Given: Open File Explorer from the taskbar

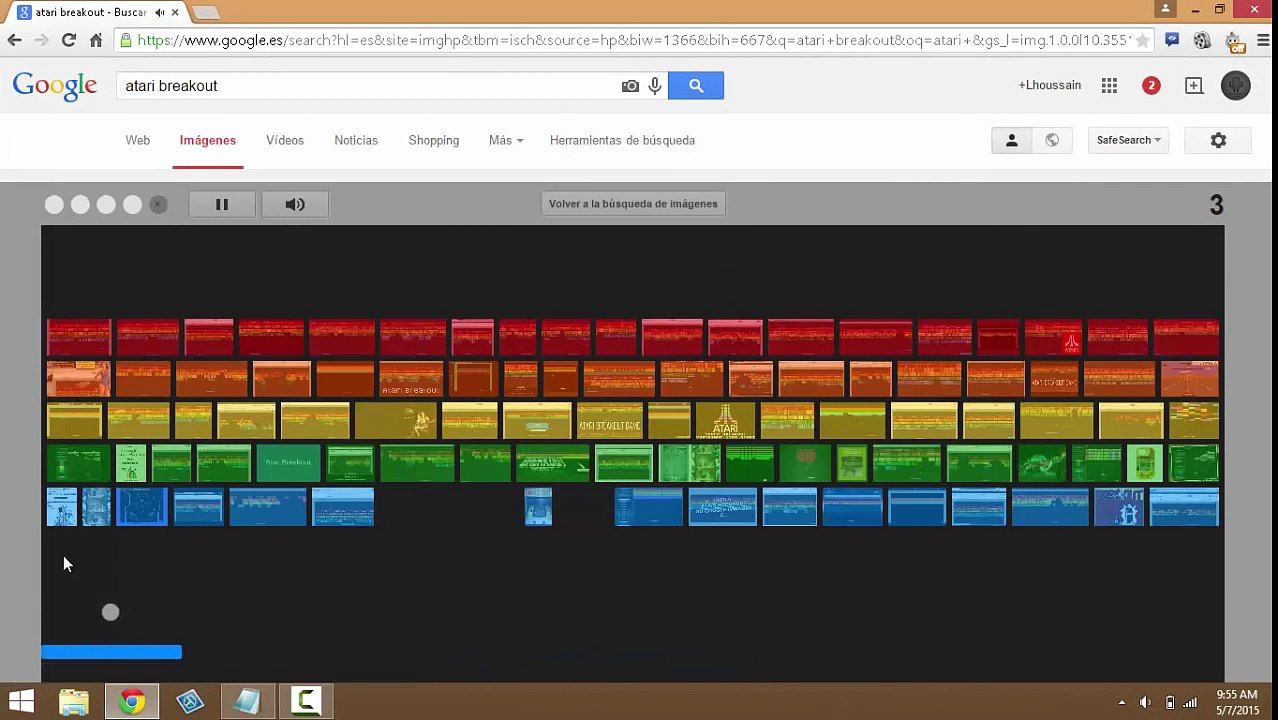Looking at the screenshot, I should pyautogui.click(x=74, y=701).
